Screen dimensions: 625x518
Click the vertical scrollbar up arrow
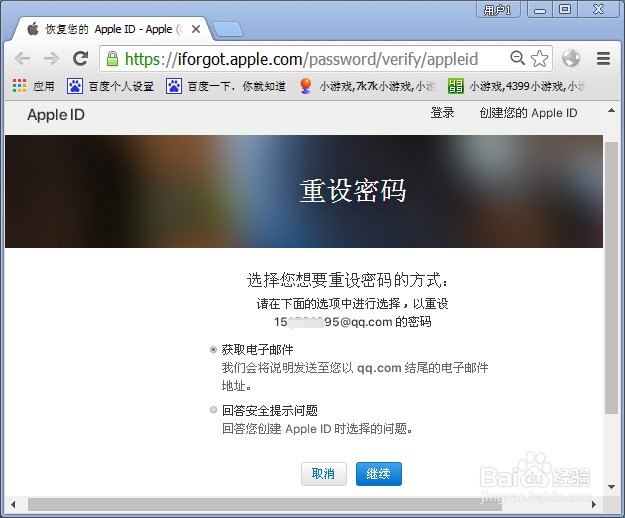coord(611,110)
